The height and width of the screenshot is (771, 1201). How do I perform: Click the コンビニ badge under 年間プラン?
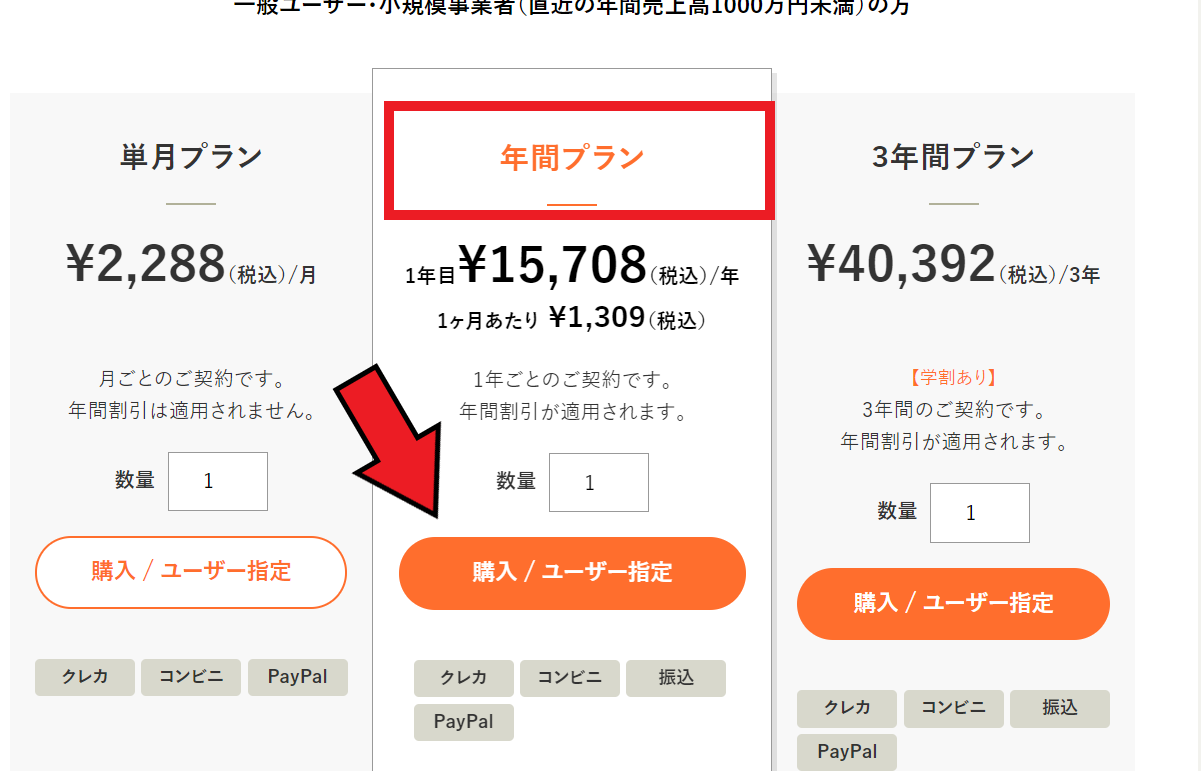(x=569, y=678)
